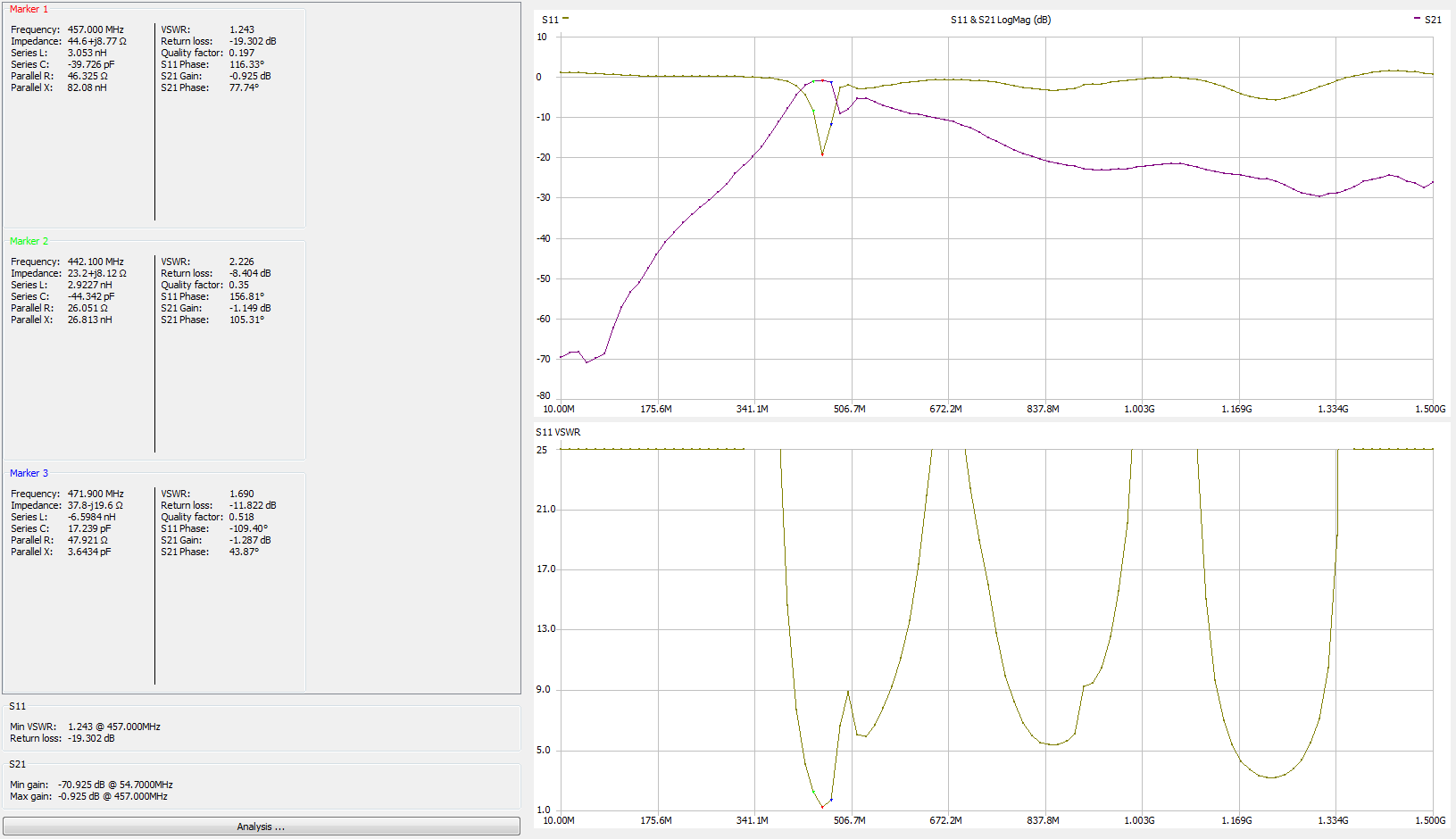Click the S11 VSWR chart title
The width and height of the screenshot is (1456, 839).
[558, 432]
